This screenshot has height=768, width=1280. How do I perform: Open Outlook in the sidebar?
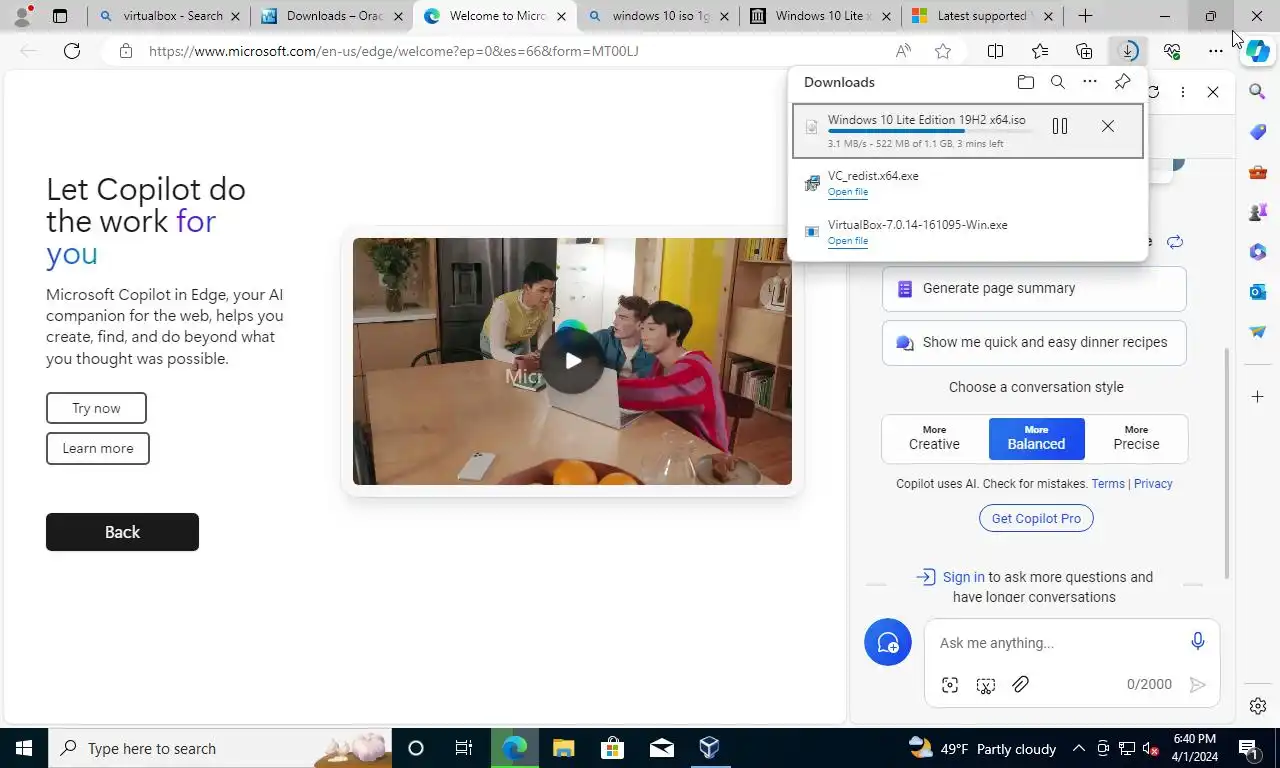point(1258,292)
